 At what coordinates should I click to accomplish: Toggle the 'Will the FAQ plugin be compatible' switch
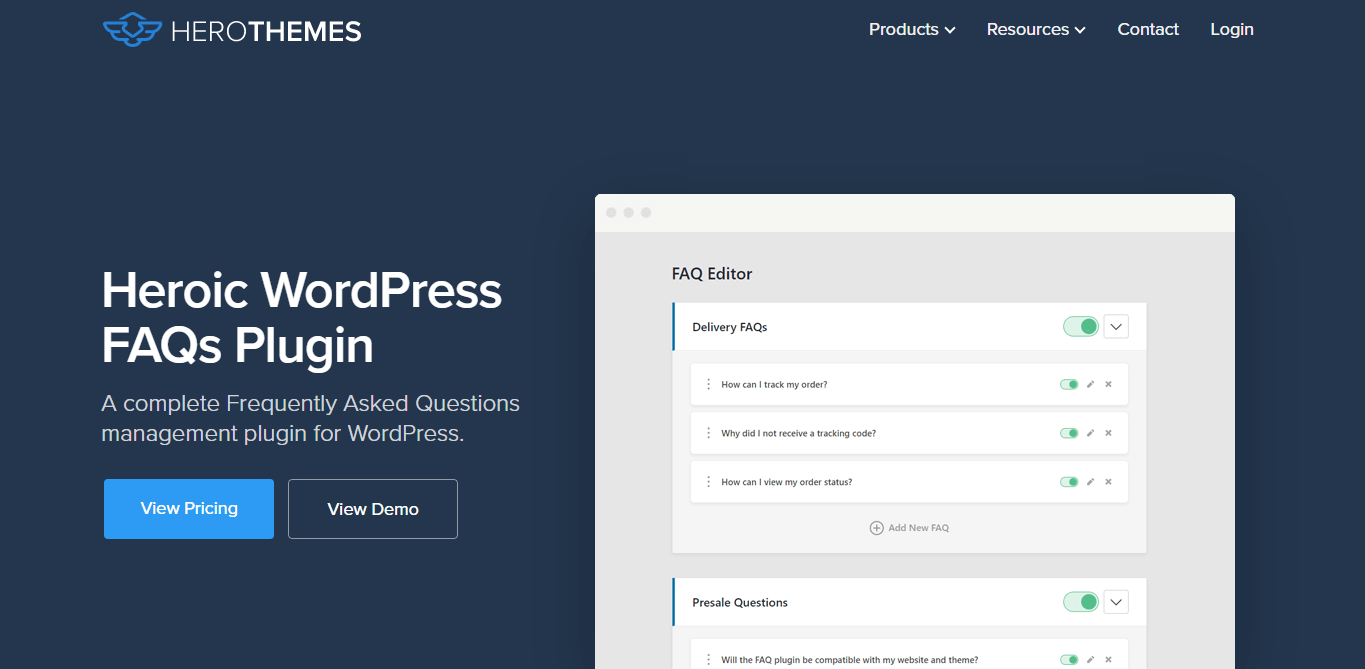coord(1069,660)
